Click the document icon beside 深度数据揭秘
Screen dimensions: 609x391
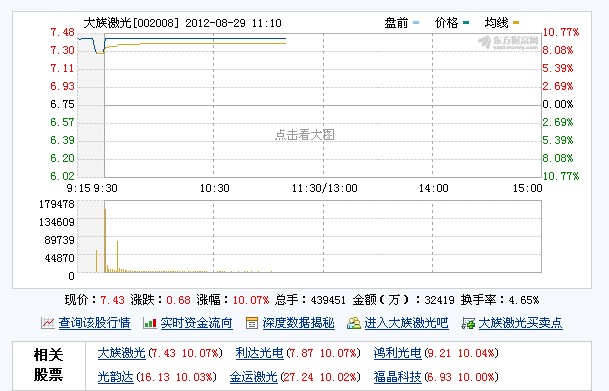[x=252, y=323]
